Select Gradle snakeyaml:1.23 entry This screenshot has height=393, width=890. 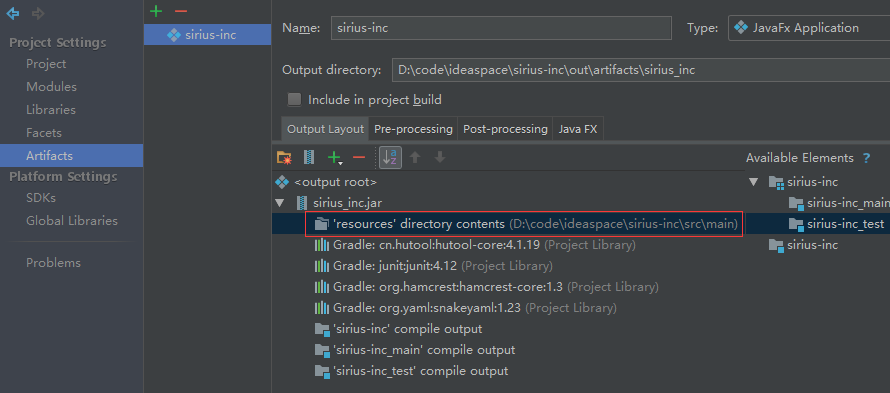click(x=475, y=308)
